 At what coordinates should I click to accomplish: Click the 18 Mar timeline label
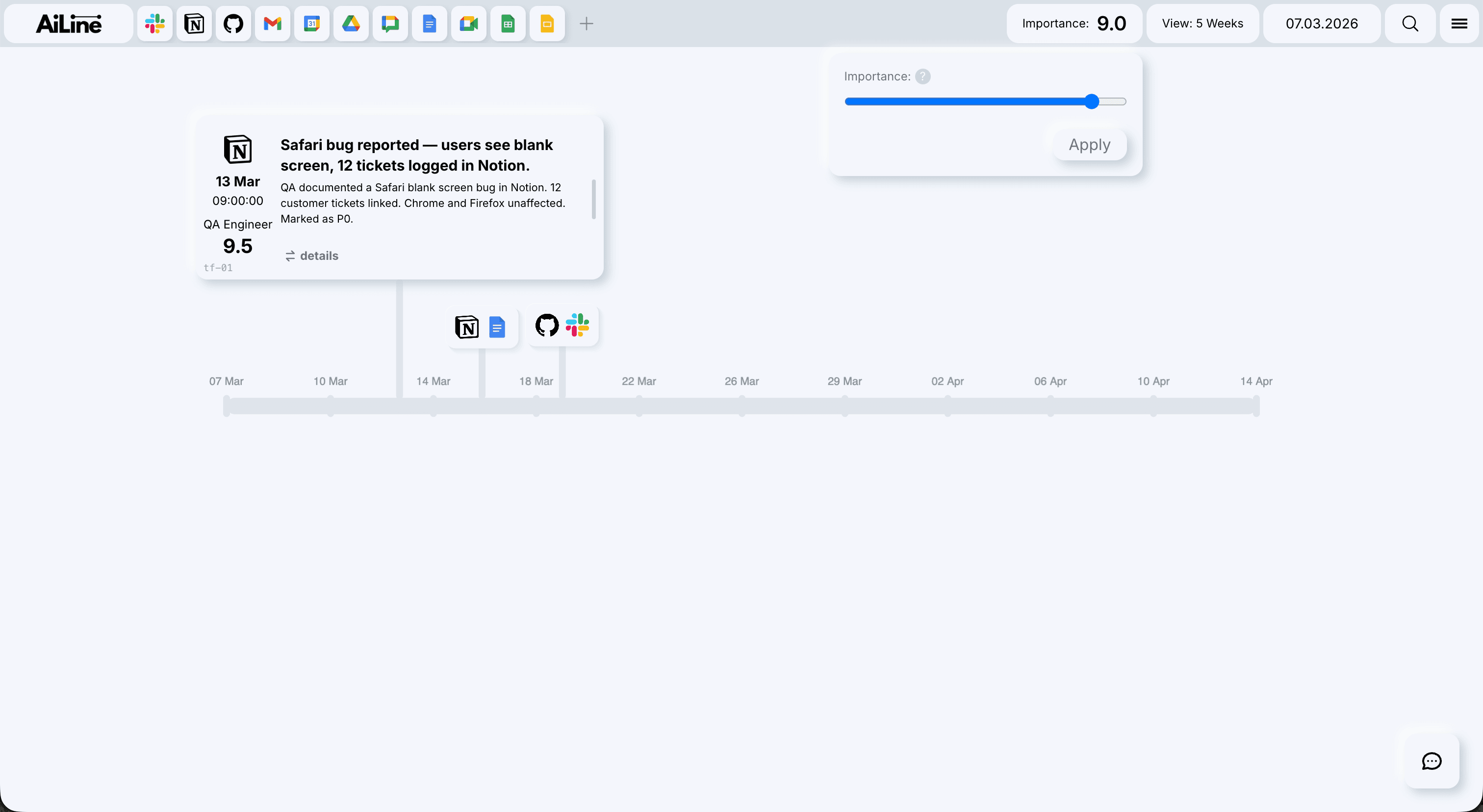pyautogui.click(x=536, y=381)
